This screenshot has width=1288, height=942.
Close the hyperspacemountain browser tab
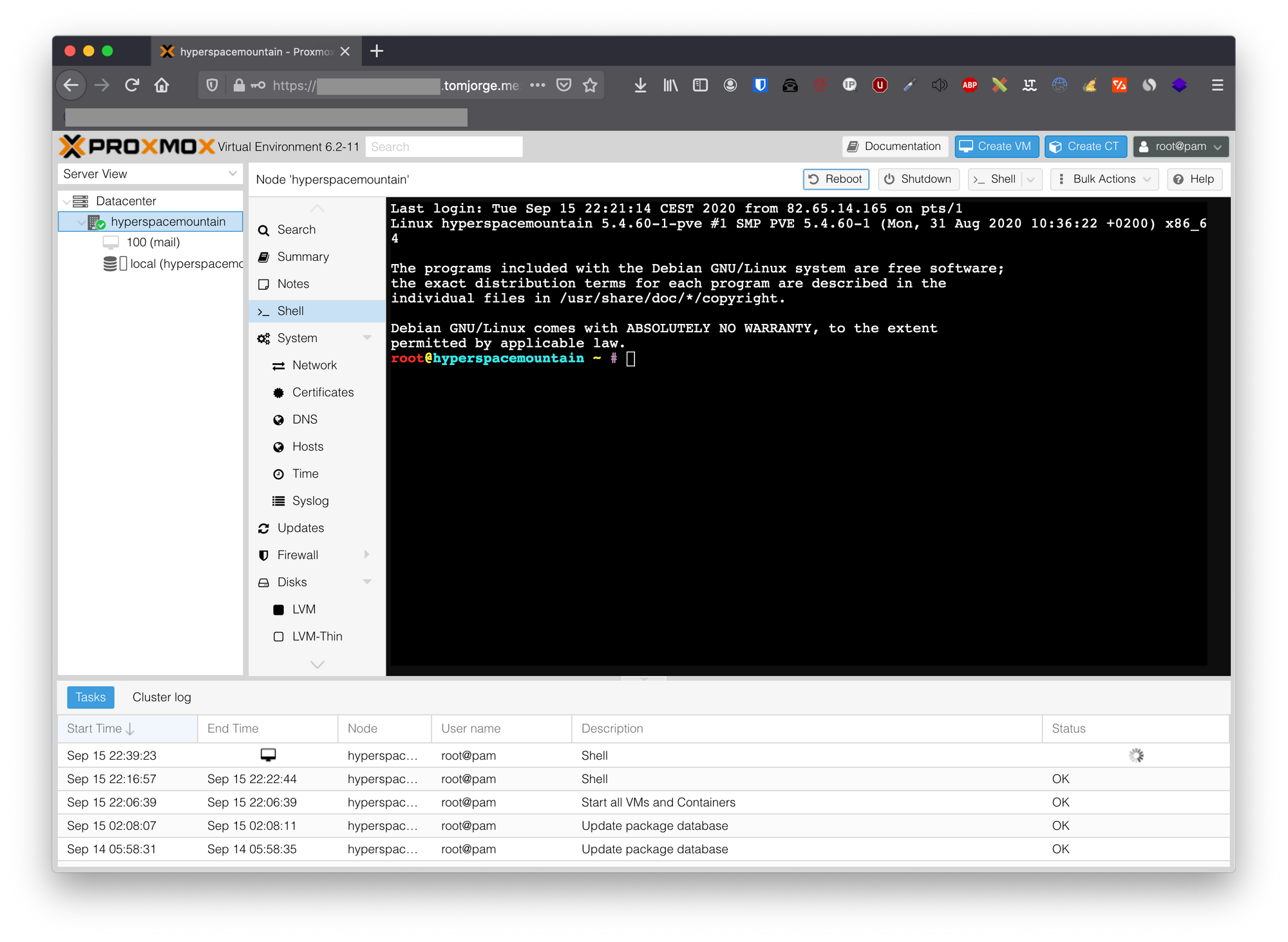[345, 51]
